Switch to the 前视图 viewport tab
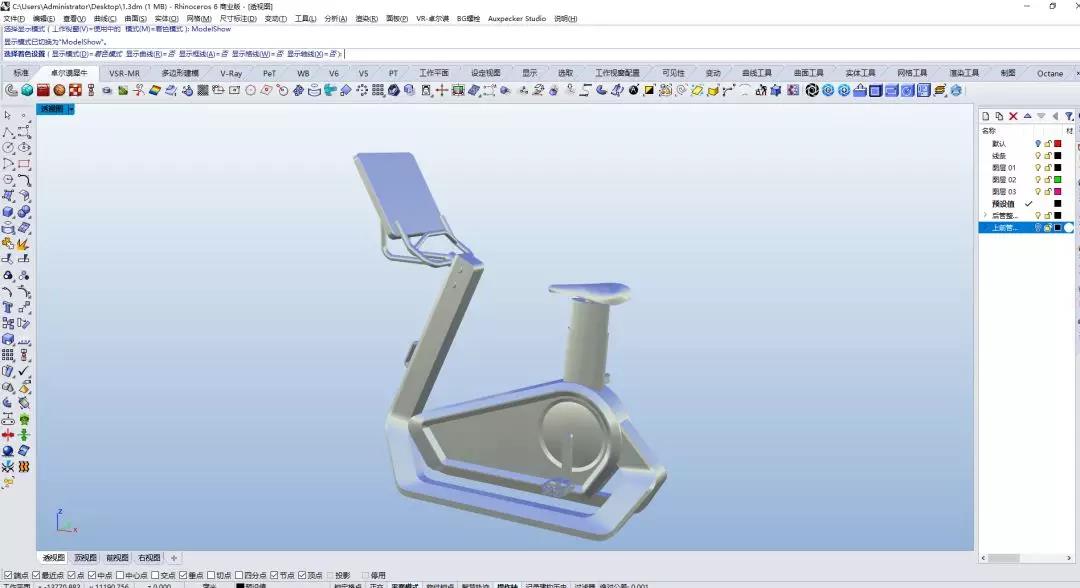This screenshot has width=1080, height=588. coord(117,558)
